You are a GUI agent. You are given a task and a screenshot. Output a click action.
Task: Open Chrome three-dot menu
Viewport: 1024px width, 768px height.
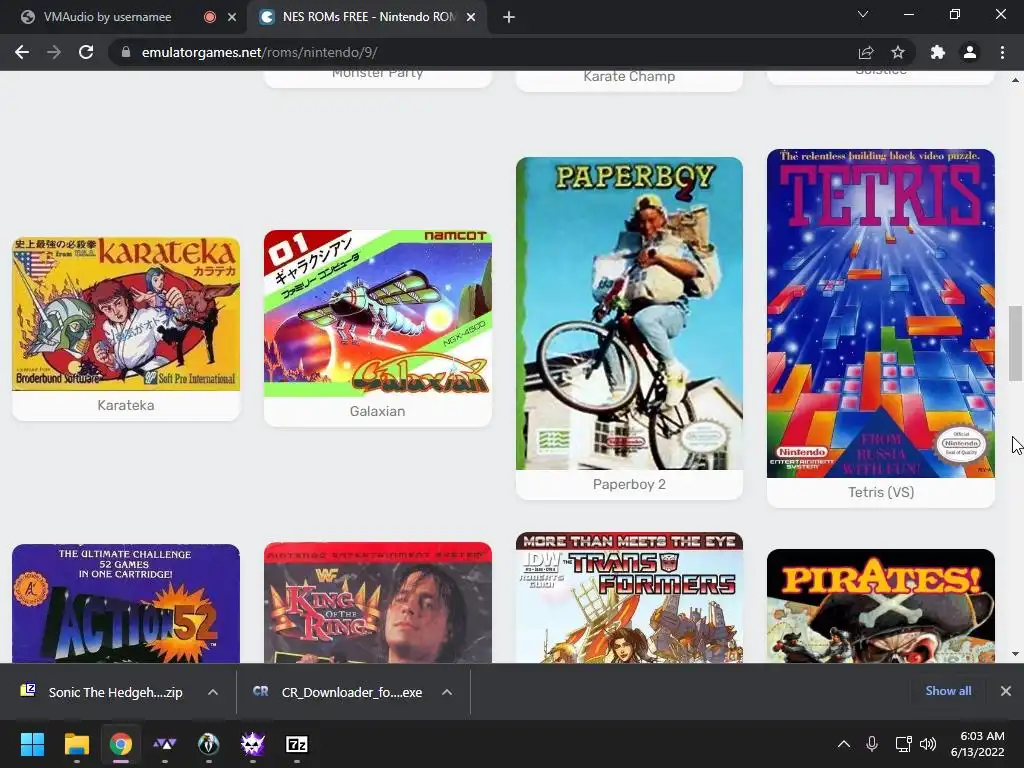click(1002, 52)
